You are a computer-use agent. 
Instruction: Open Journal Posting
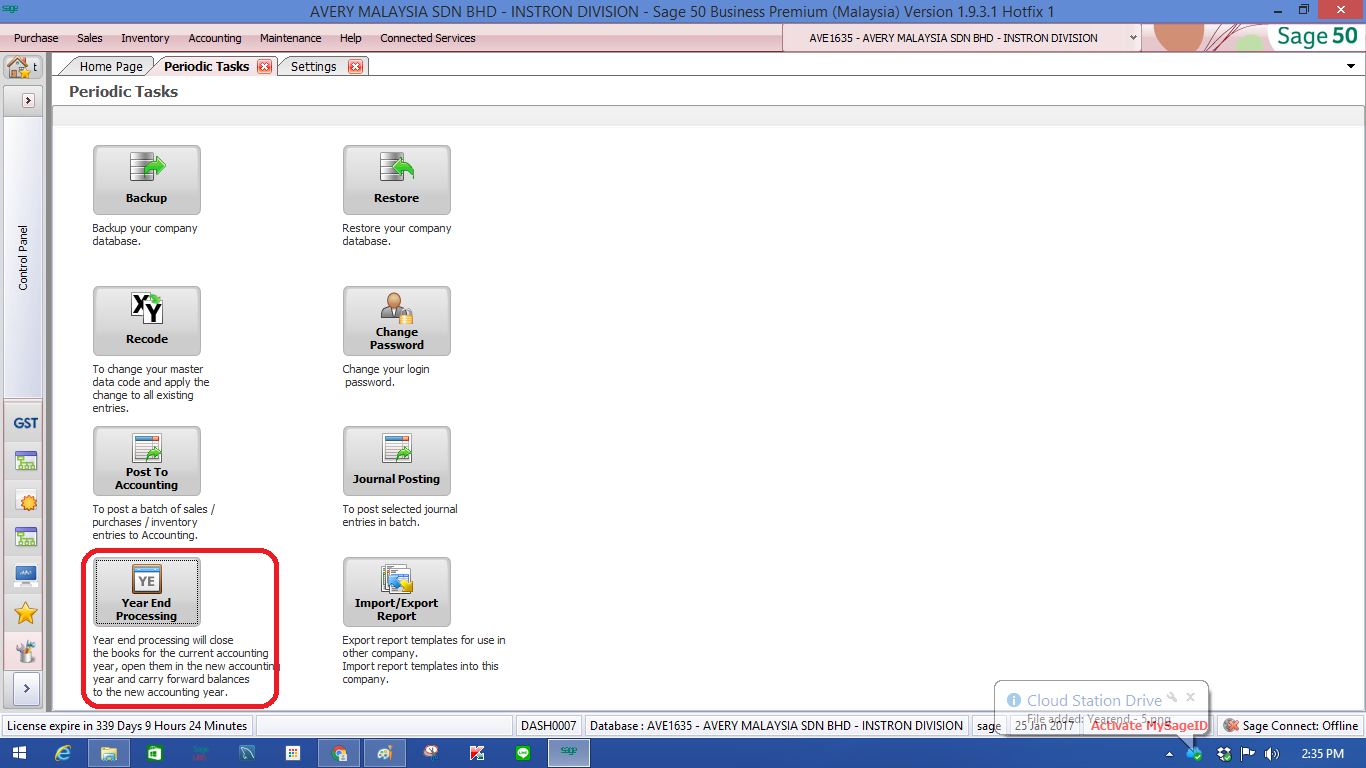[x=397, y=461]
